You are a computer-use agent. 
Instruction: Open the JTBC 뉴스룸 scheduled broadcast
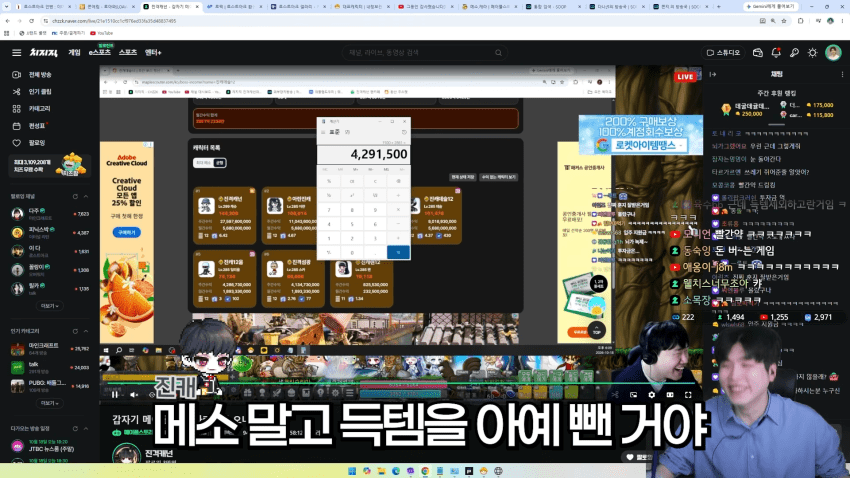tap(49, 445)
